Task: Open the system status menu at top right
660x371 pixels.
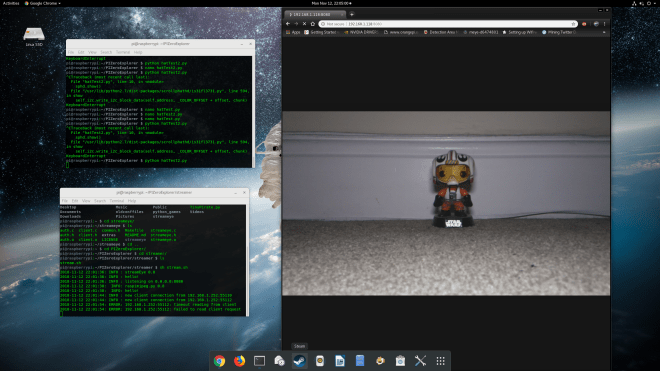Action: [645, 3]
